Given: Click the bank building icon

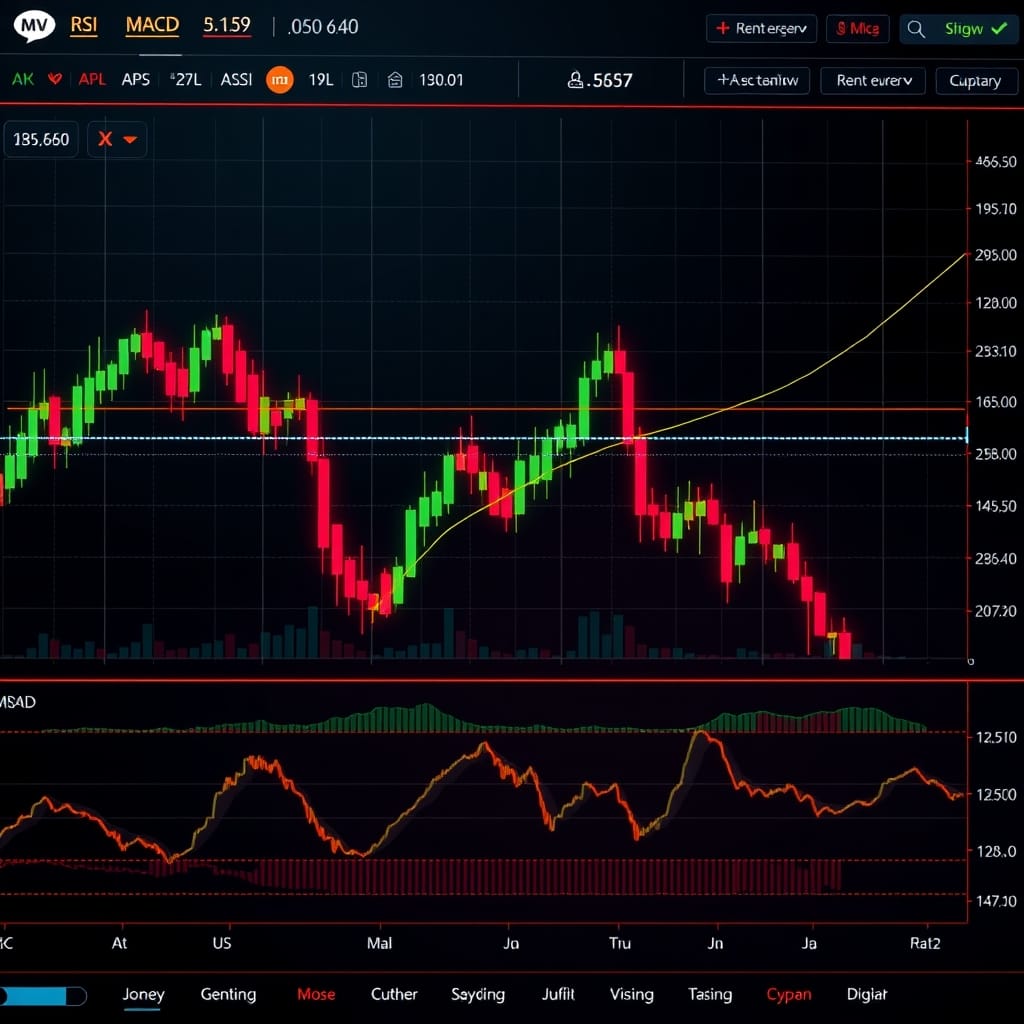Looking at the screenshot, I should 395,80.
